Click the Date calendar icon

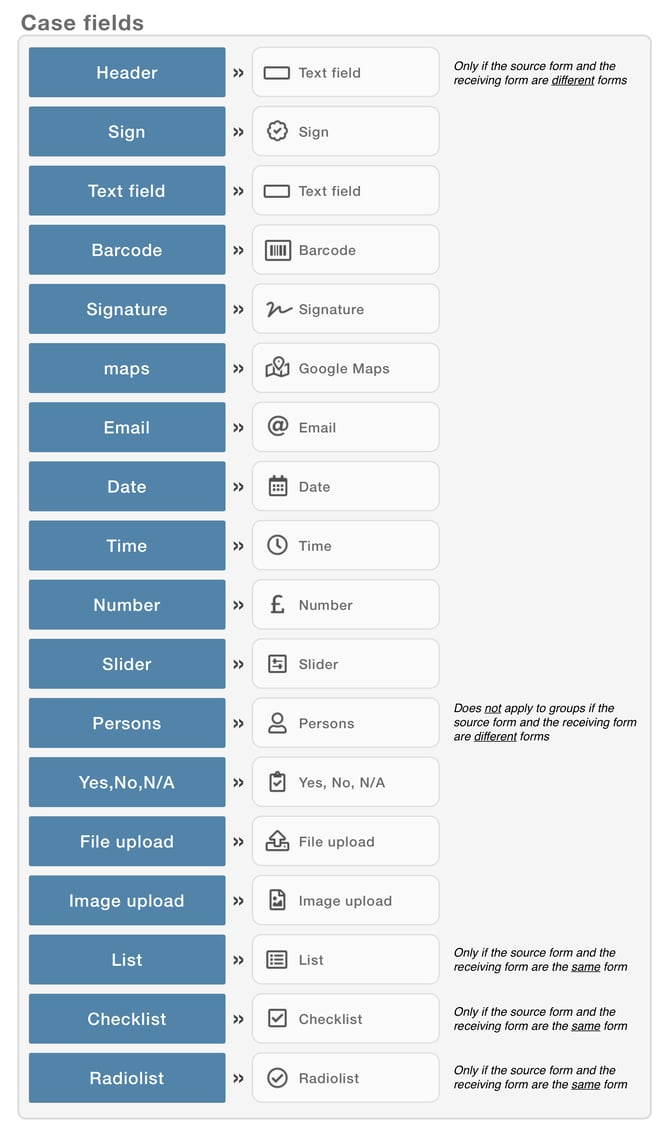pos(277,486)
